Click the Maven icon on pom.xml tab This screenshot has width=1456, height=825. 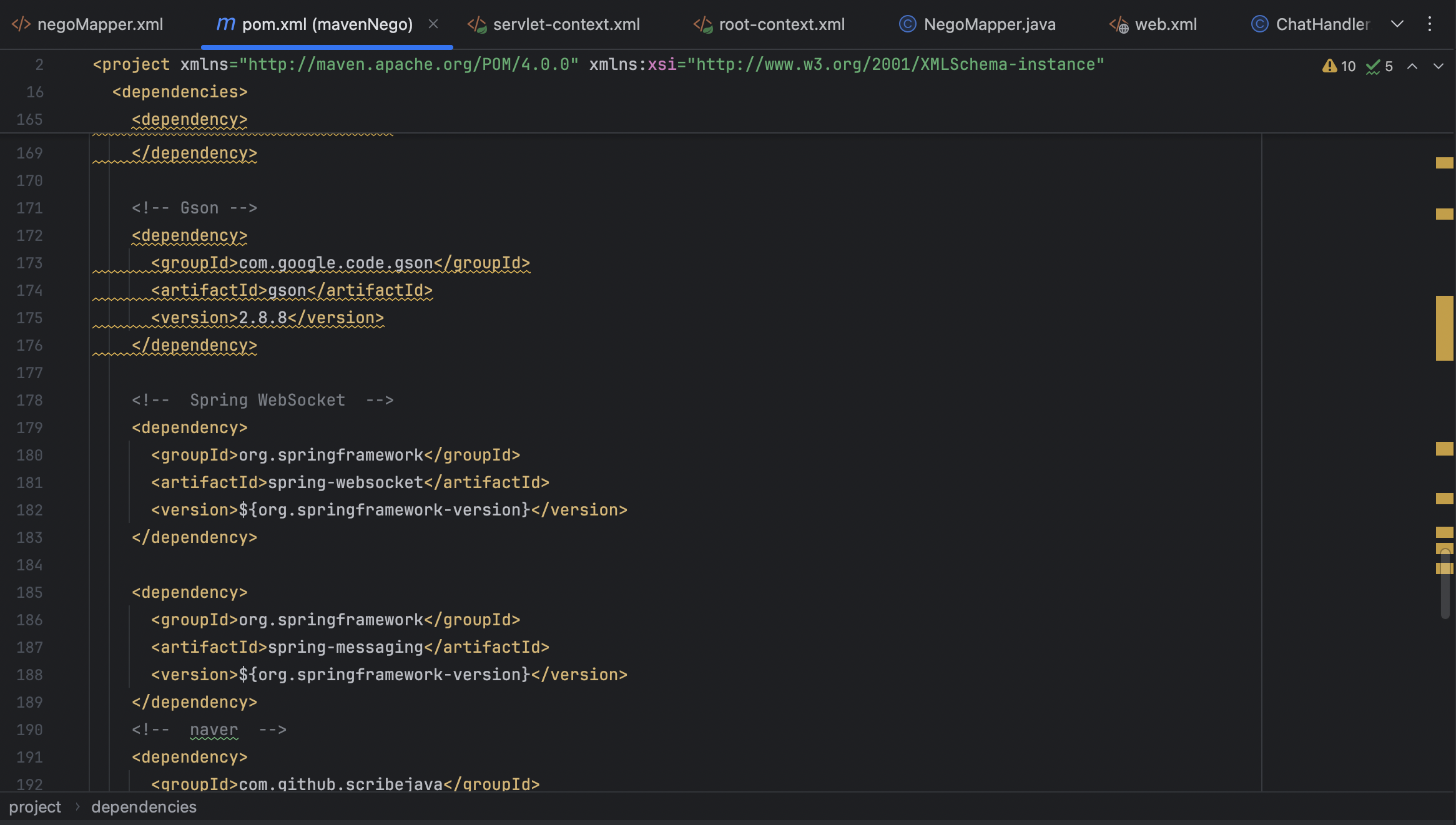[225, 24]
